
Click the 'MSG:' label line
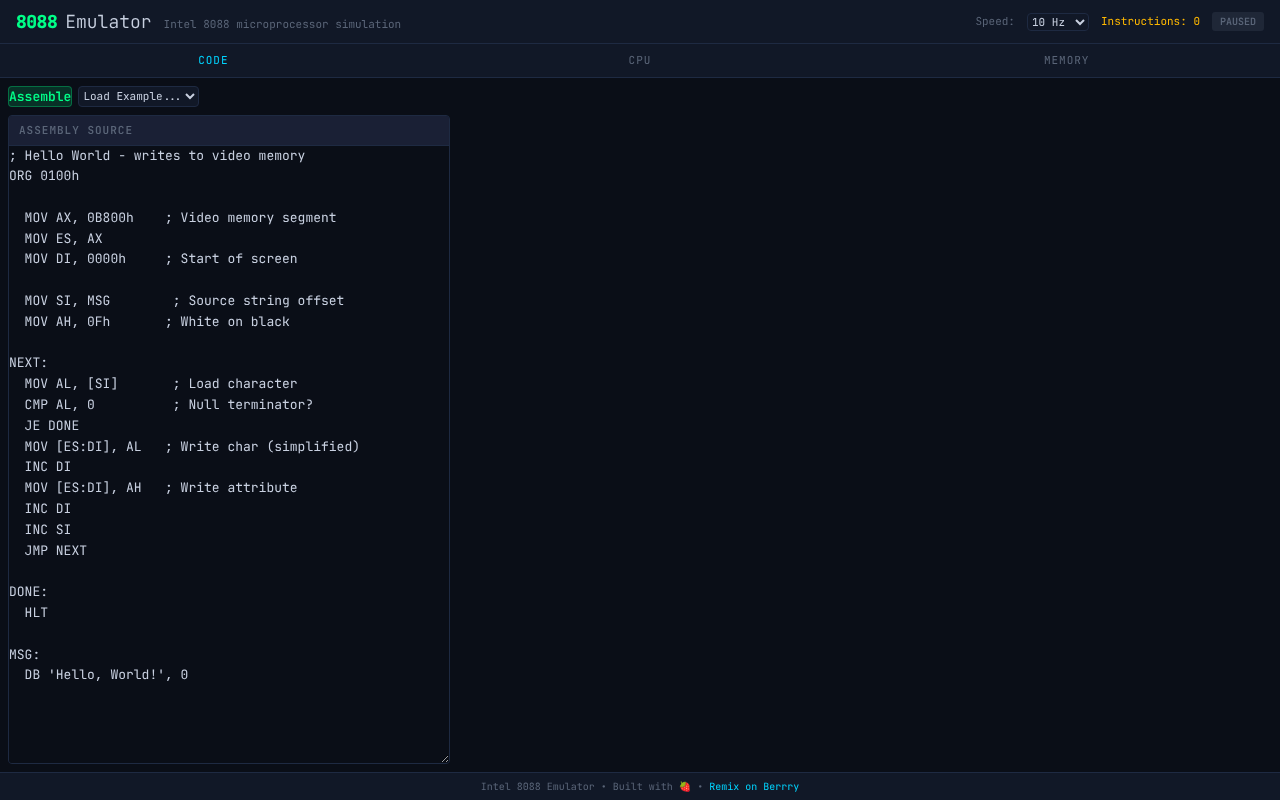click(24, 655)
